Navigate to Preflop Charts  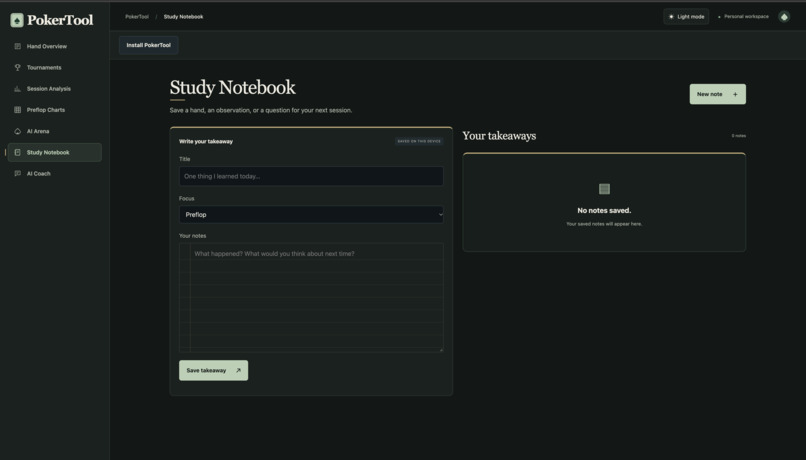click(x=54, y=110)
